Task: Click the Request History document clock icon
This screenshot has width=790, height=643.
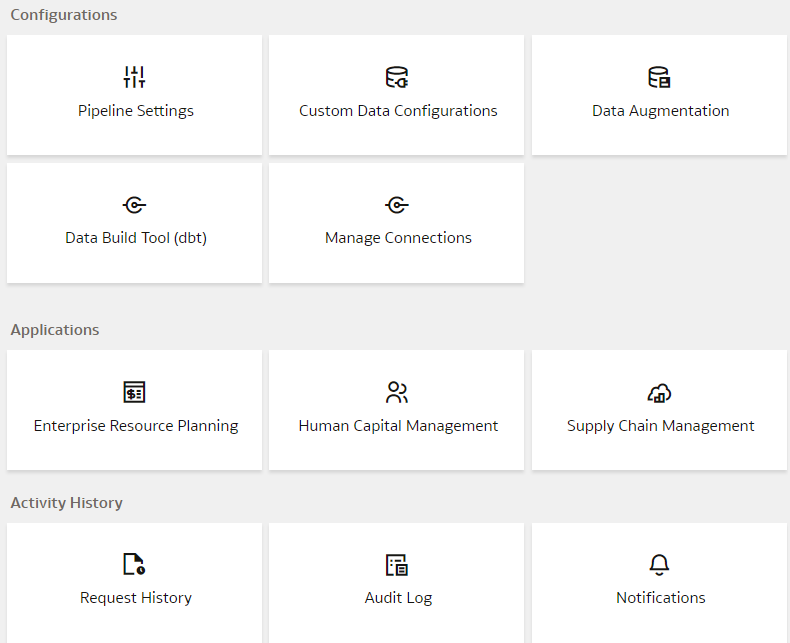Action: point(135,565)
